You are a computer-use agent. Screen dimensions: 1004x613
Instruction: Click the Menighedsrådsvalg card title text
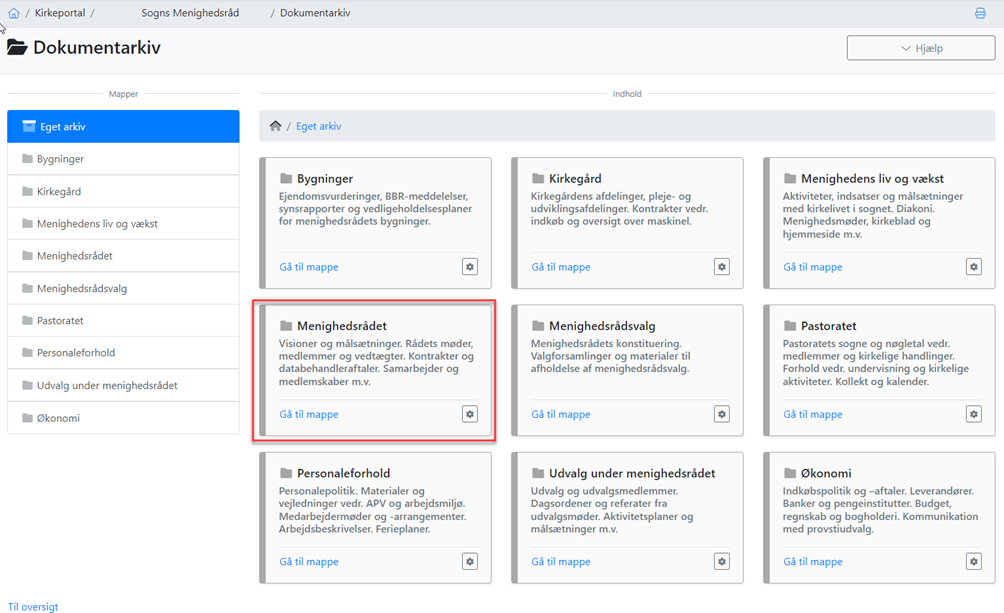[x=602, y=326]
